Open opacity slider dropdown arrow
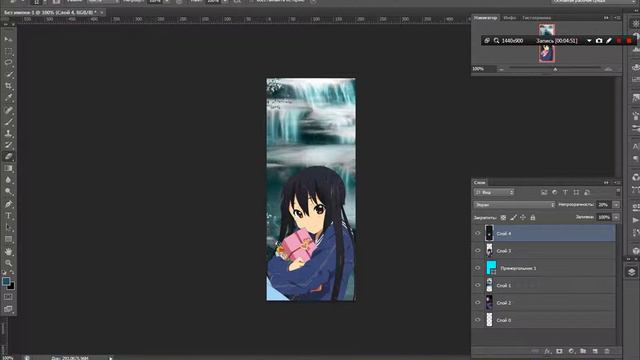Image resolution: width=640 pixels, height=360 pixels. tap(616, 204)
